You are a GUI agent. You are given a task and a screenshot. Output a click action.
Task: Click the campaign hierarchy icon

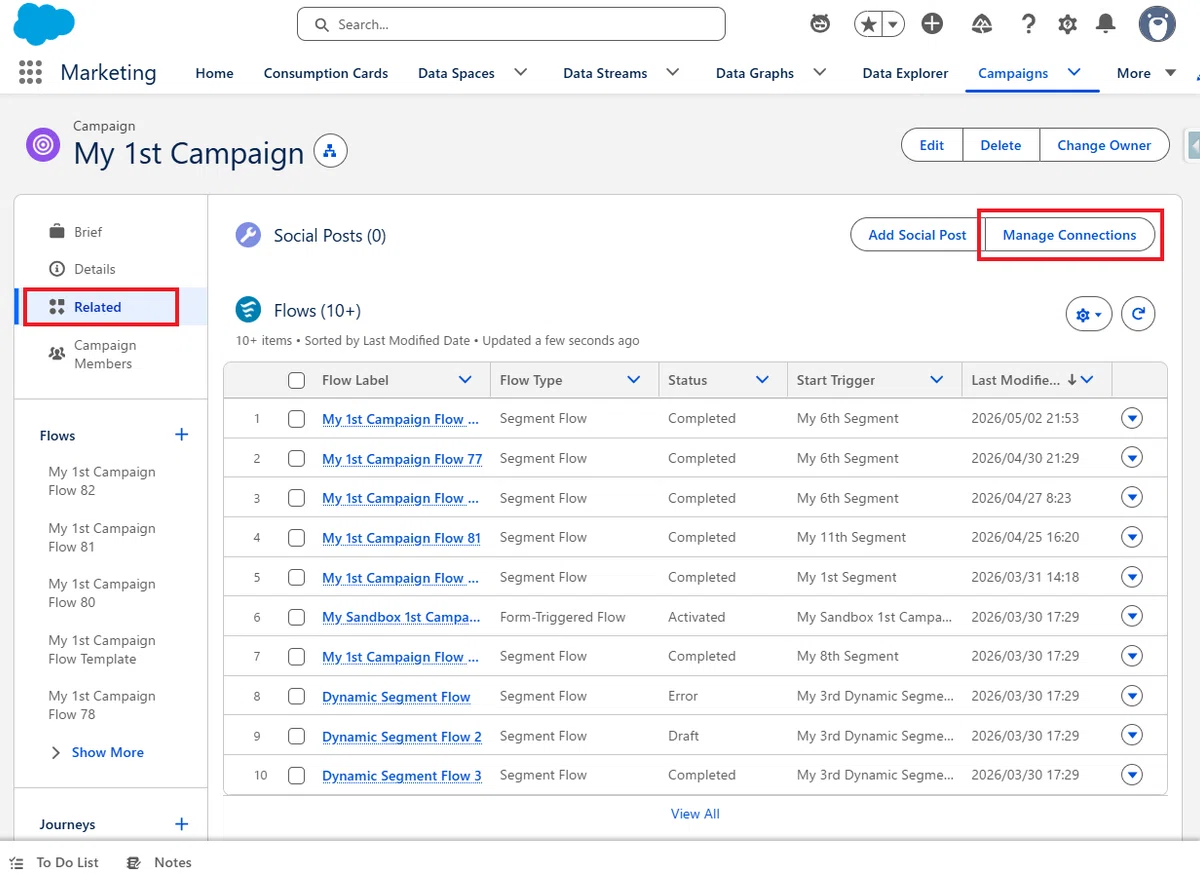(330, 152)
